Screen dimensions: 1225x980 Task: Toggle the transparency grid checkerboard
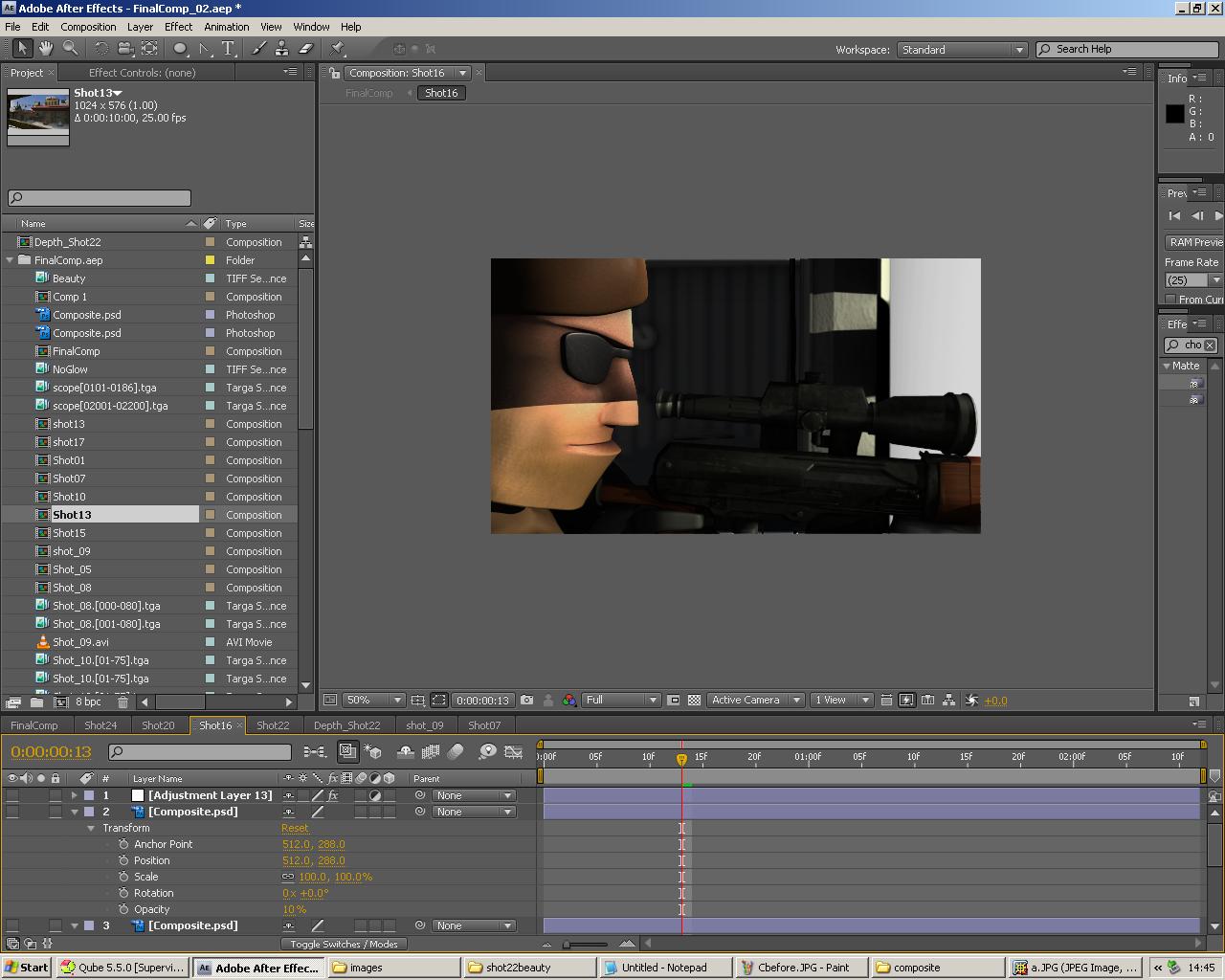pos(695,701)
